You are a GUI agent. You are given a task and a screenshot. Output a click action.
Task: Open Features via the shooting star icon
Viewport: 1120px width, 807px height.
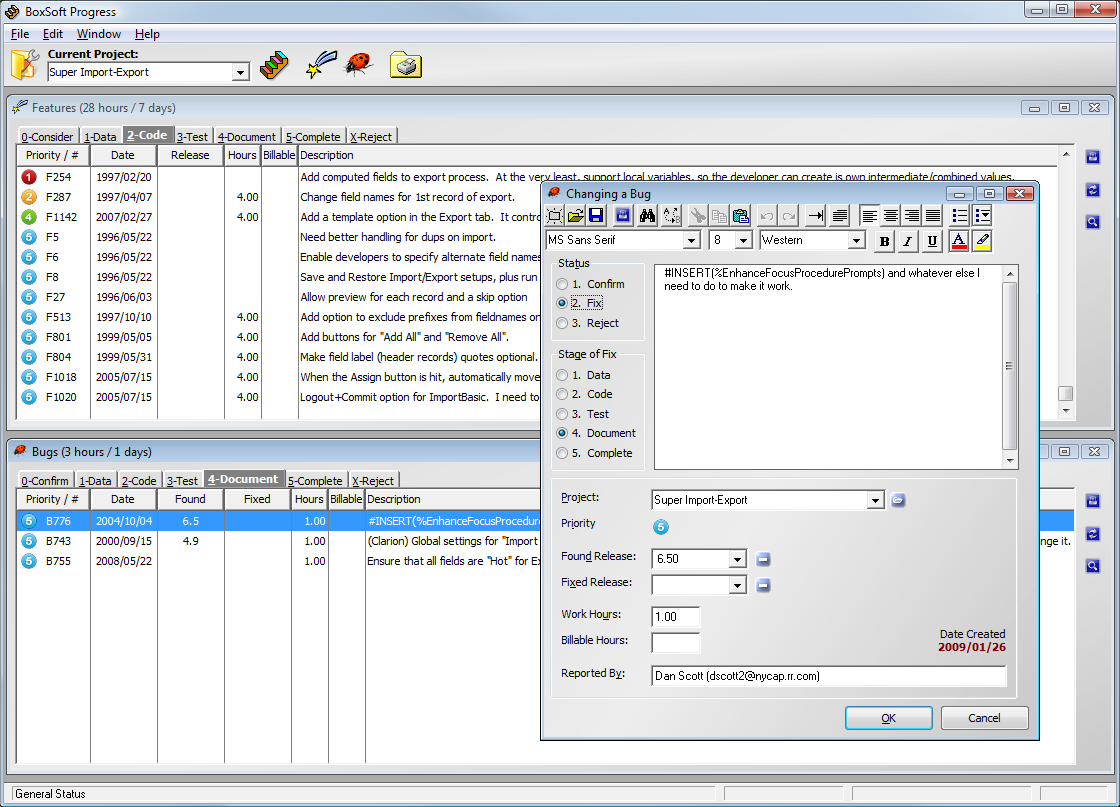point(321,64)
